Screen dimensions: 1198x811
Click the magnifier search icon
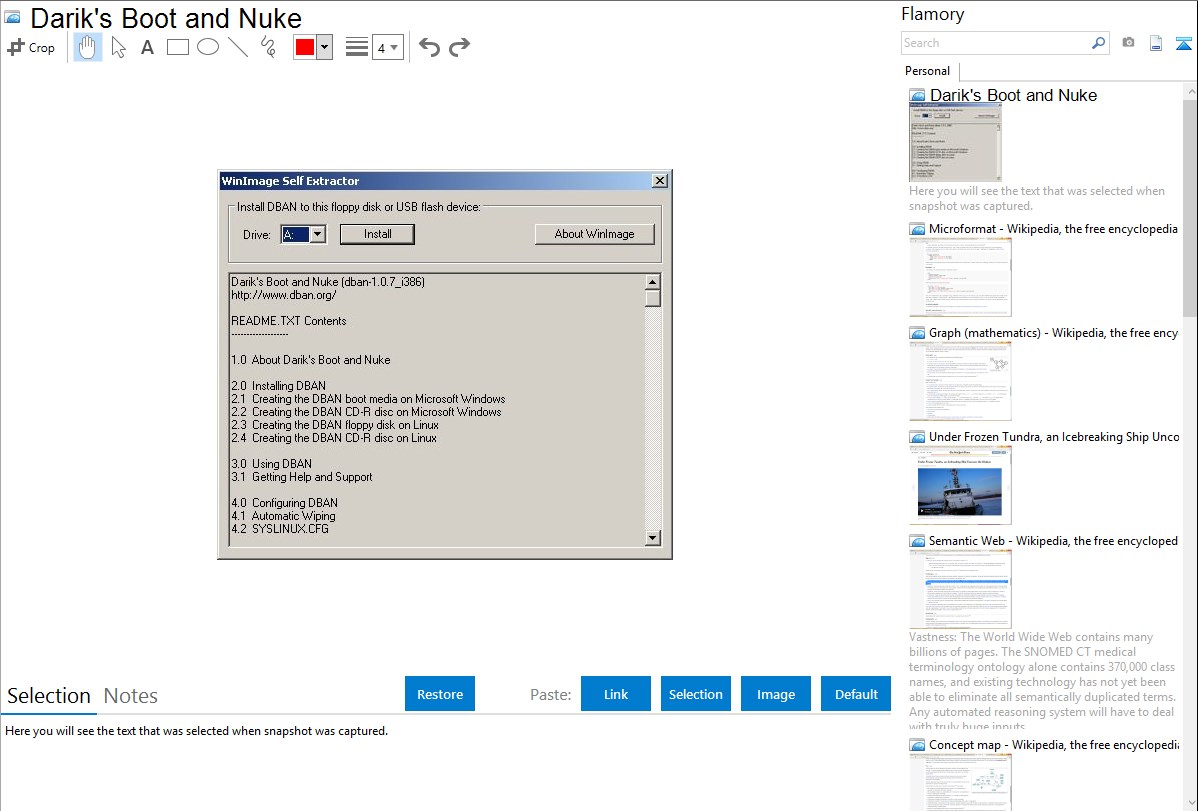(1098, 43)
